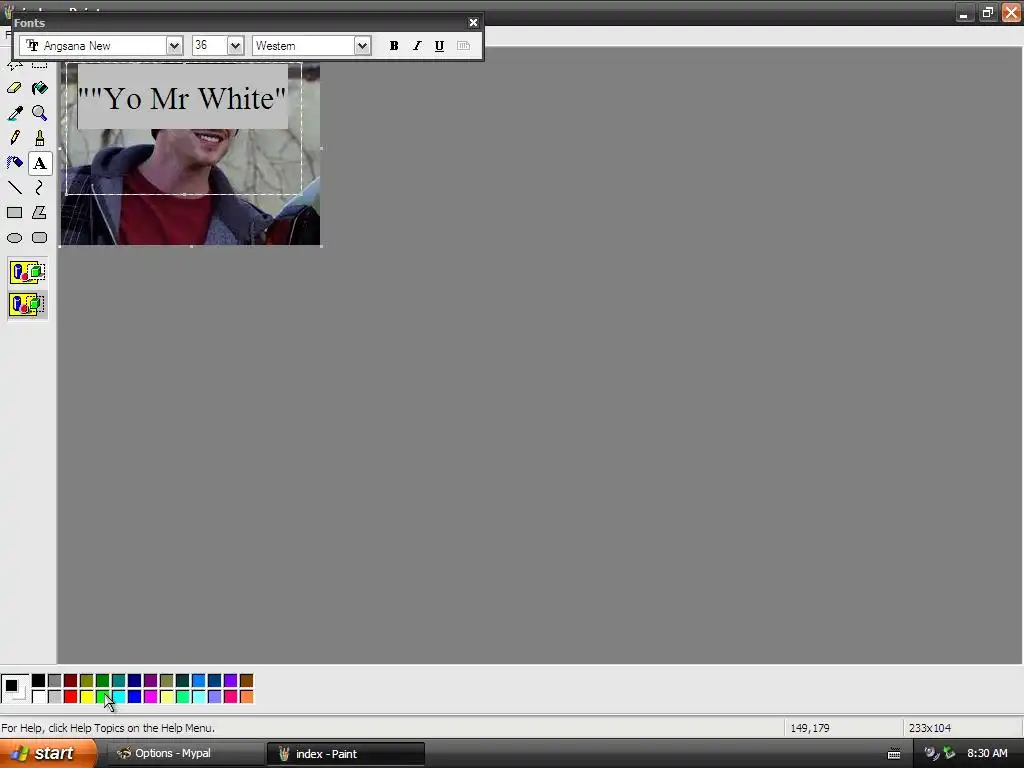
Task: Select the Line tool
Action: pyautogui.click(x=14, y=188)
